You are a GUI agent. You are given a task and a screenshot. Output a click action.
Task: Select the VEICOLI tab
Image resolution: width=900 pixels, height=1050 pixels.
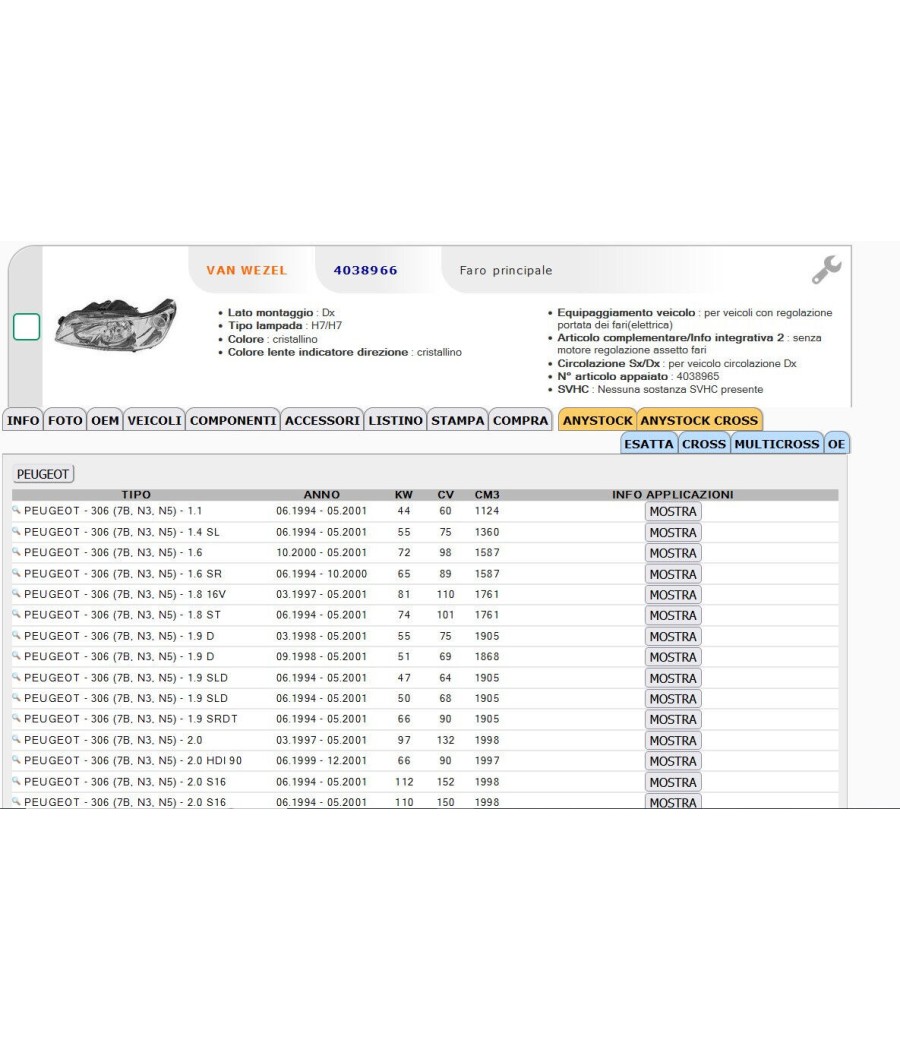pyautogui.click(x=155, y=421)
